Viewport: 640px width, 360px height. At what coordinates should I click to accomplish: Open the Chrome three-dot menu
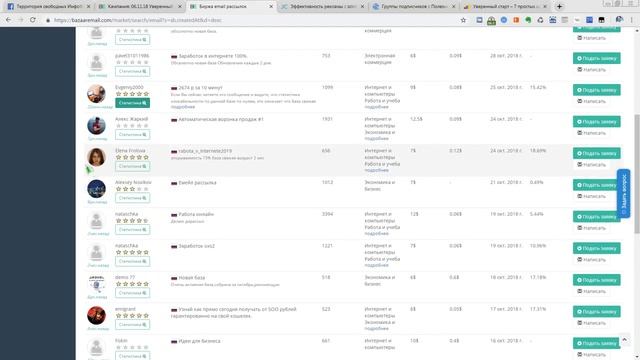click(x=632, y=20)
